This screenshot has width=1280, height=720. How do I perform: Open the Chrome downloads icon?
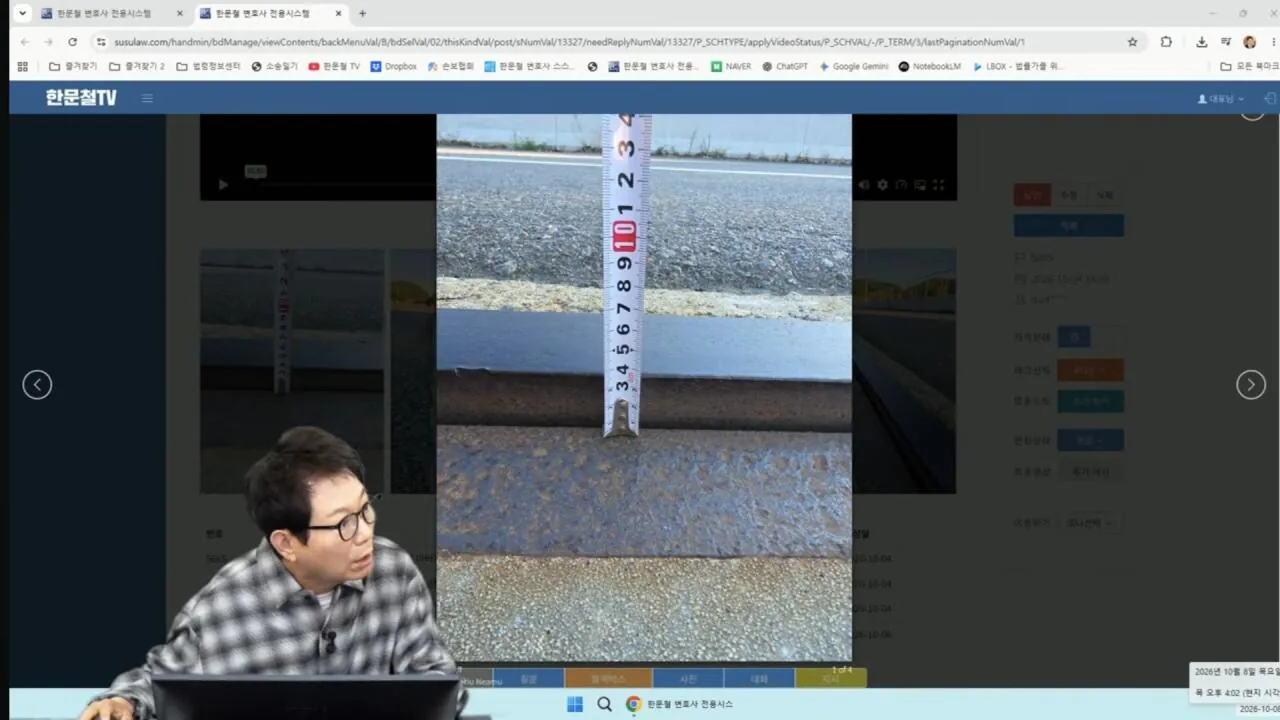pyautogui.click(x=1202, y=42)
